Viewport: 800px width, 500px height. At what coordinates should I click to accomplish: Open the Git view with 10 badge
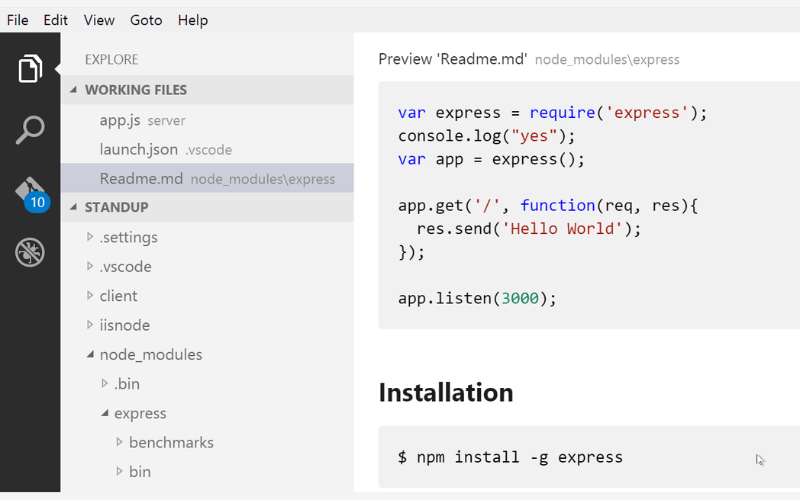coord(30,193)
